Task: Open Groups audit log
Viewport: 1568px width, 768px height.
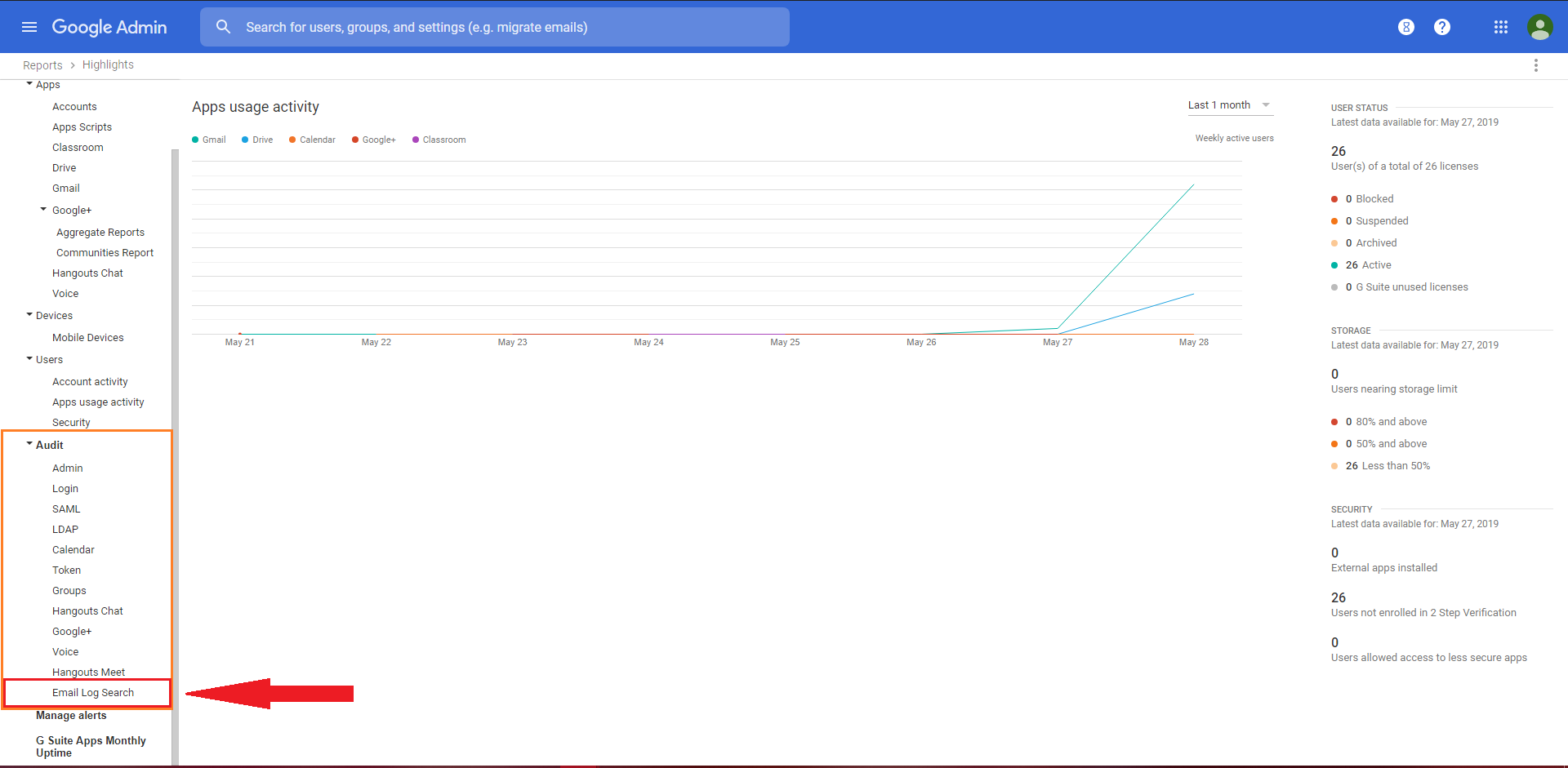Action: pos(69,591)
